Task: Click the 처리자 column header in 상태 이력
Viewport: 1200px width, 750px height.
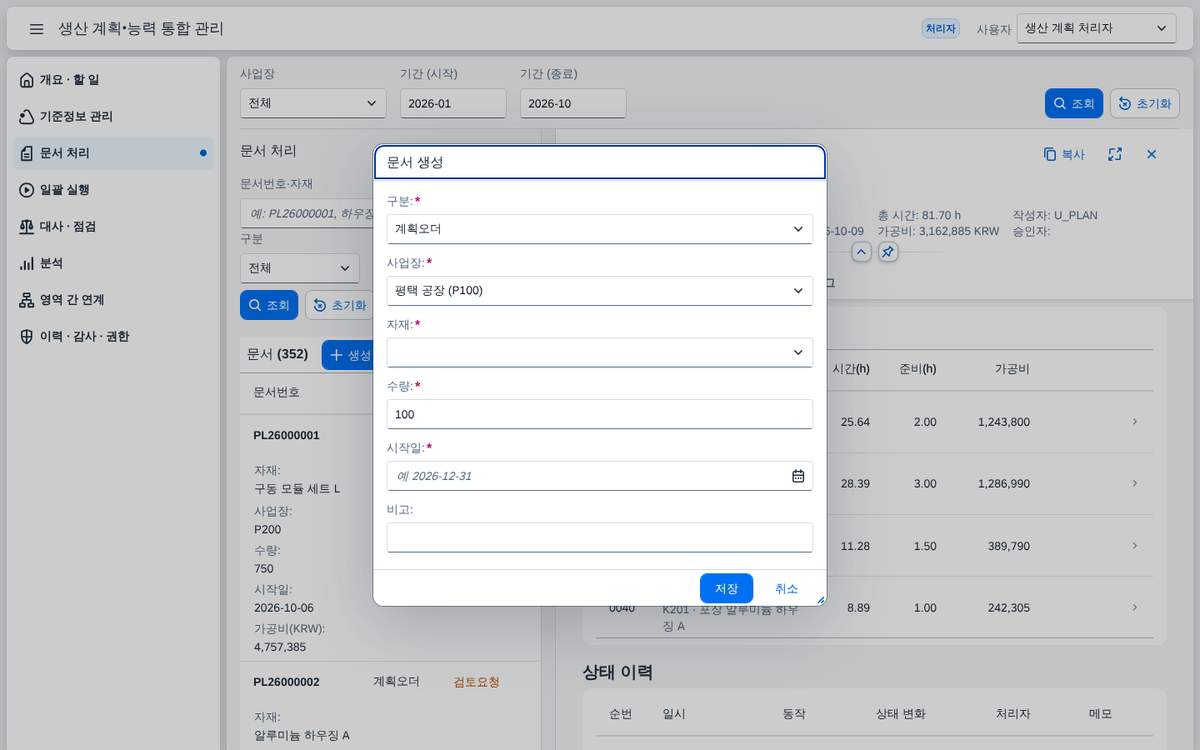Action: 1013,714
